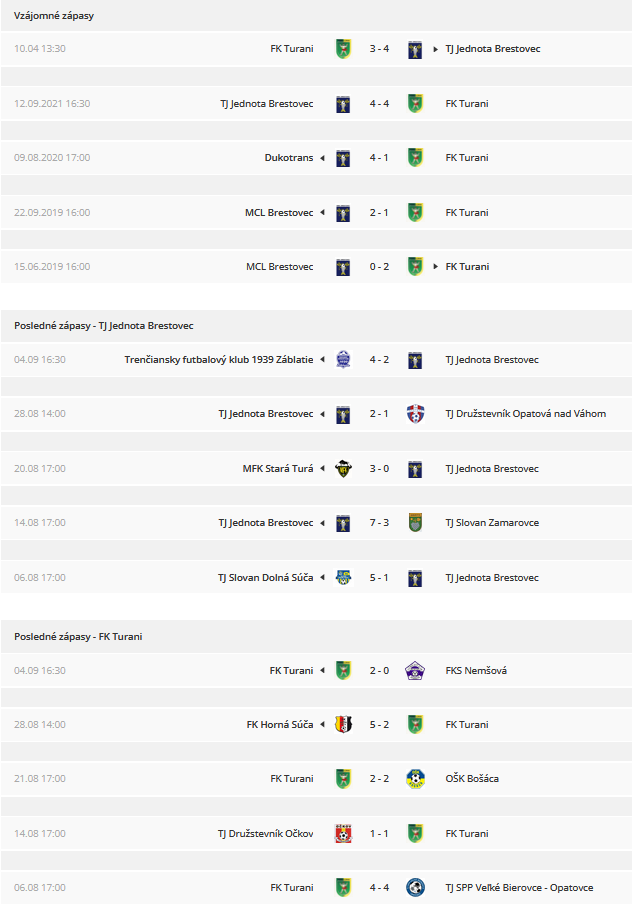Click Veľké Bierovce - Opatovce crest
The height and width of the screenshot is (924, 632).
pyautogui.click(x=416, y=887)
